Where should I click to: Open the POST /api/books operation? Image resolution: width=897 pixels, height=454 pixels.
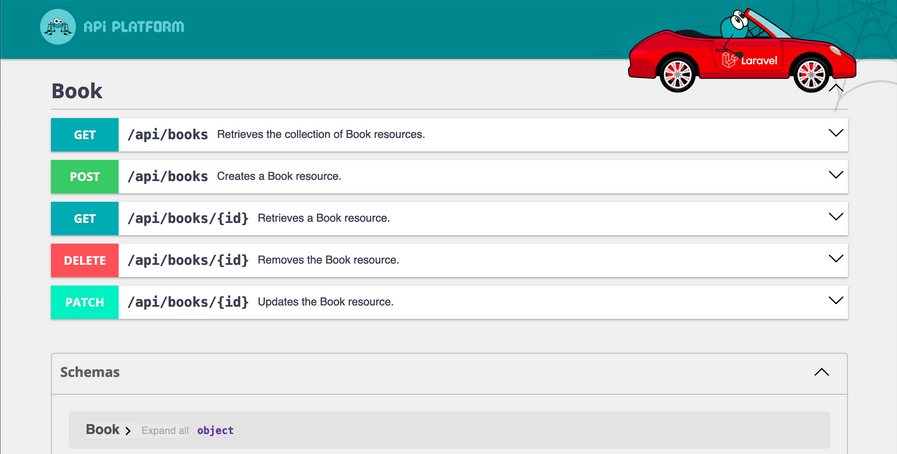tap(449, 177)
